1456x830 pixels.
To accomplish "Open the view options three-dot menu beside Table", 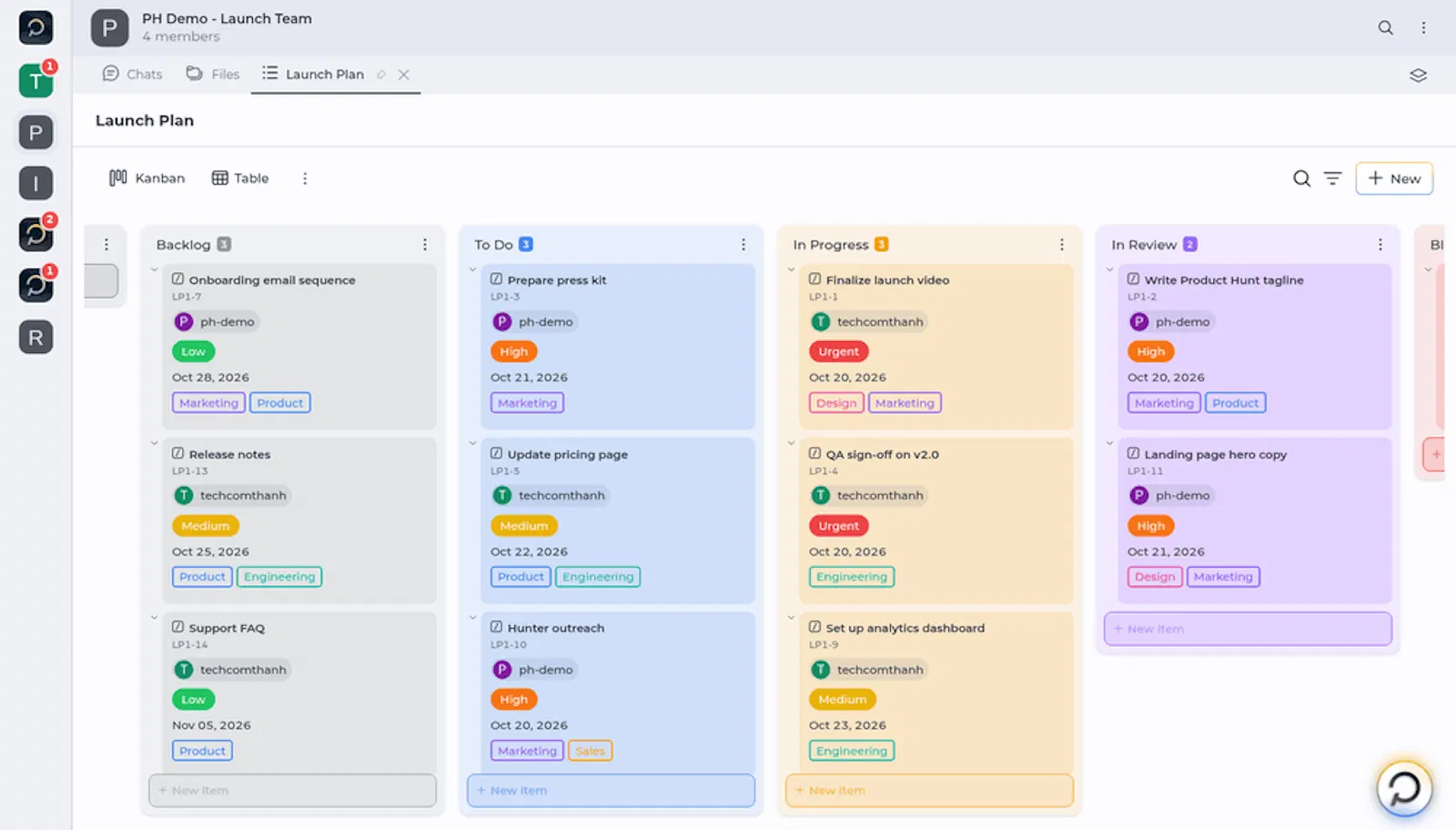I will coord(305,178).
